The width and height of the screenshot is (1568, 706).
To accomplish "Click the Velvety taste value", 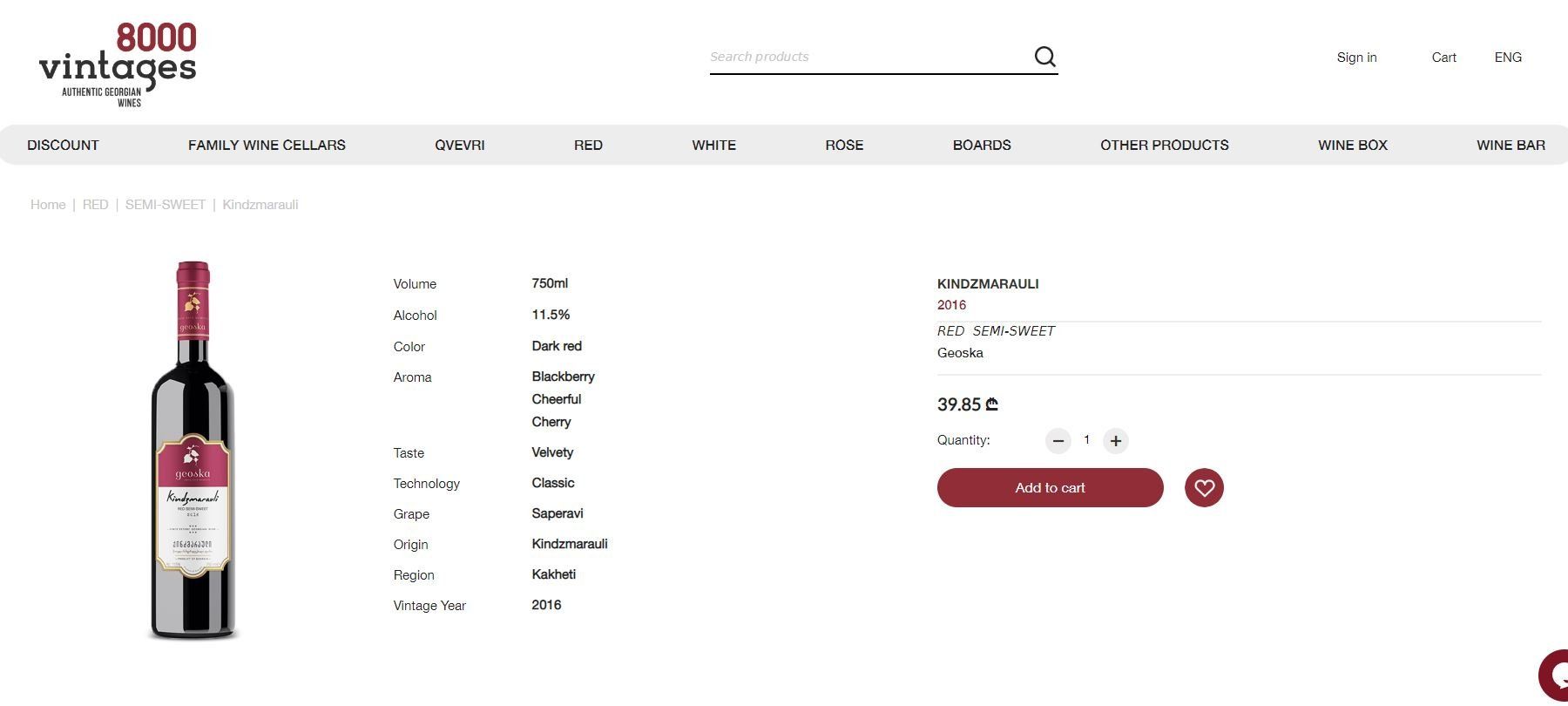I will tap(552, 452).
